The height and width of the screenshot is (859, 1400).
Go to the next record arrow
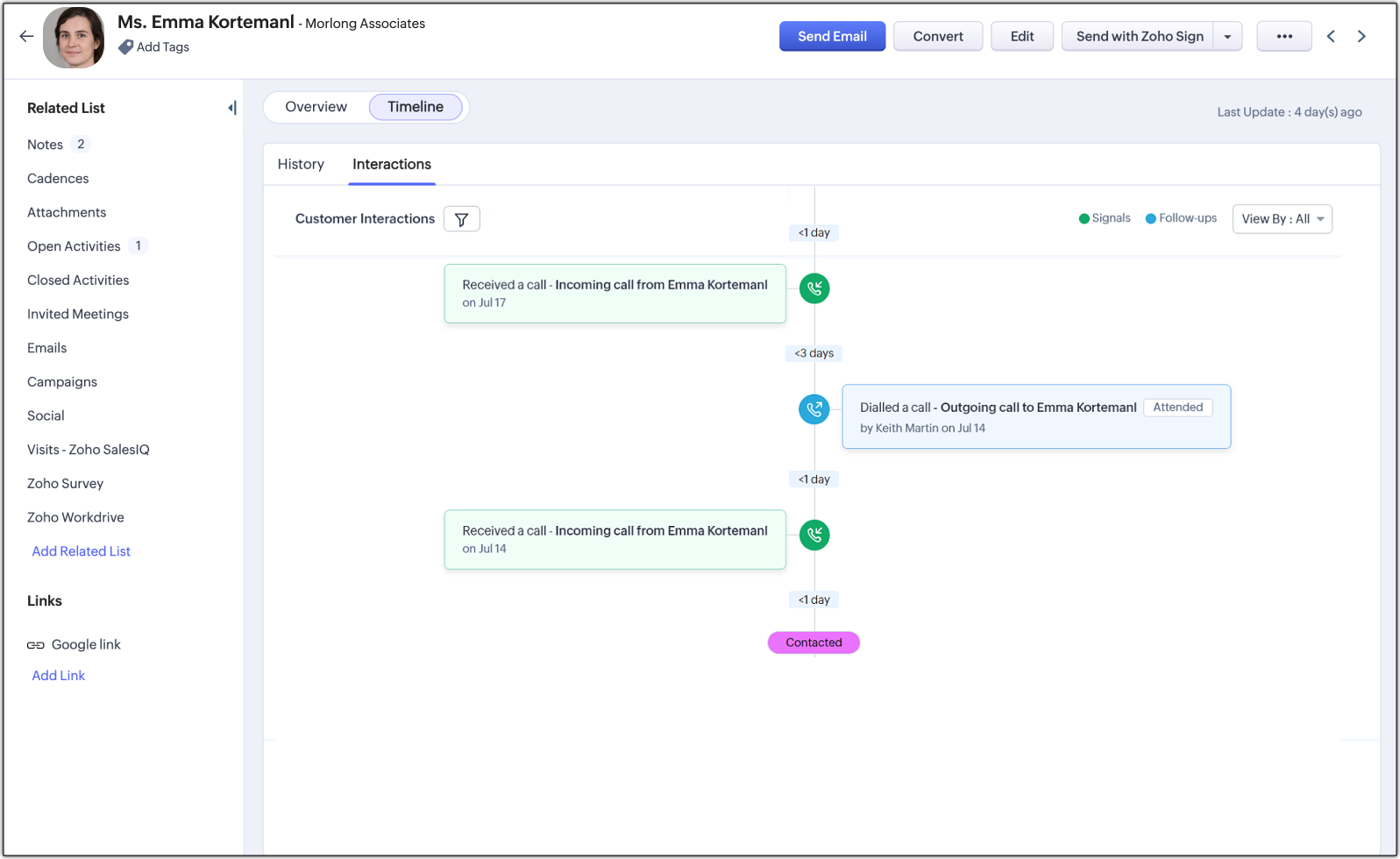pos(1361,36)
